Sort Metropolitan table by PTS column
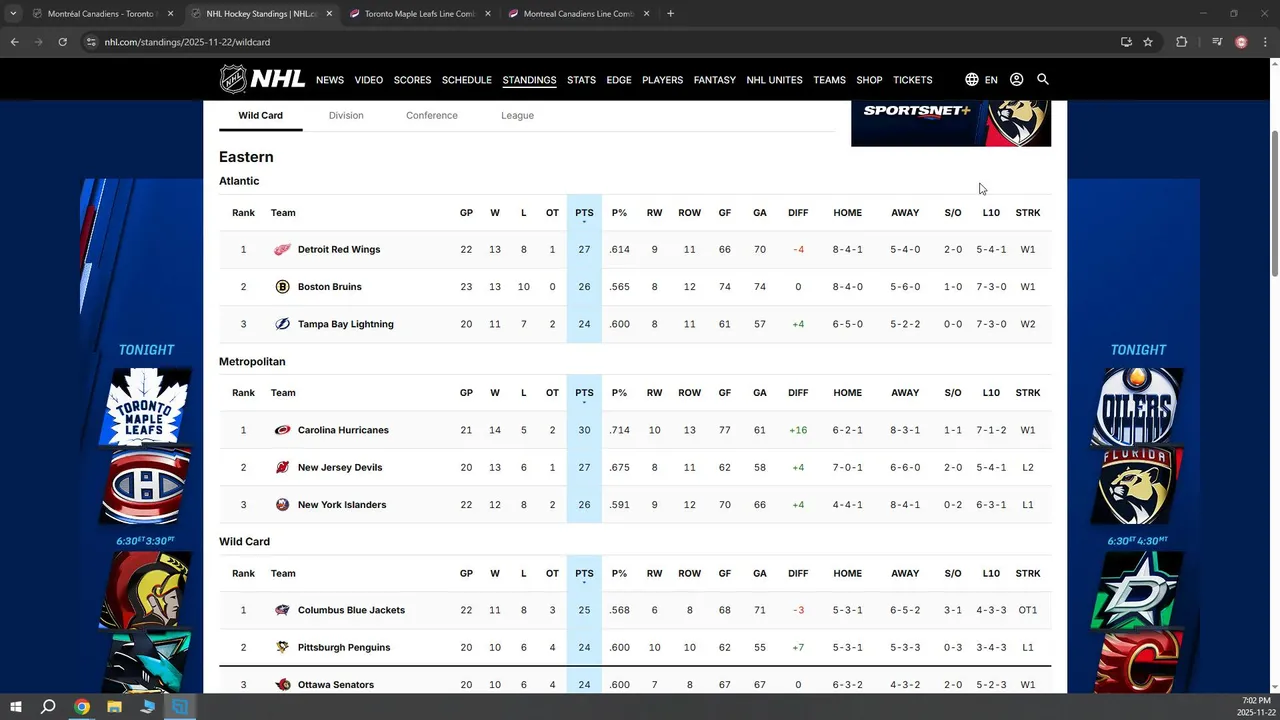 (x=584, y=393)
